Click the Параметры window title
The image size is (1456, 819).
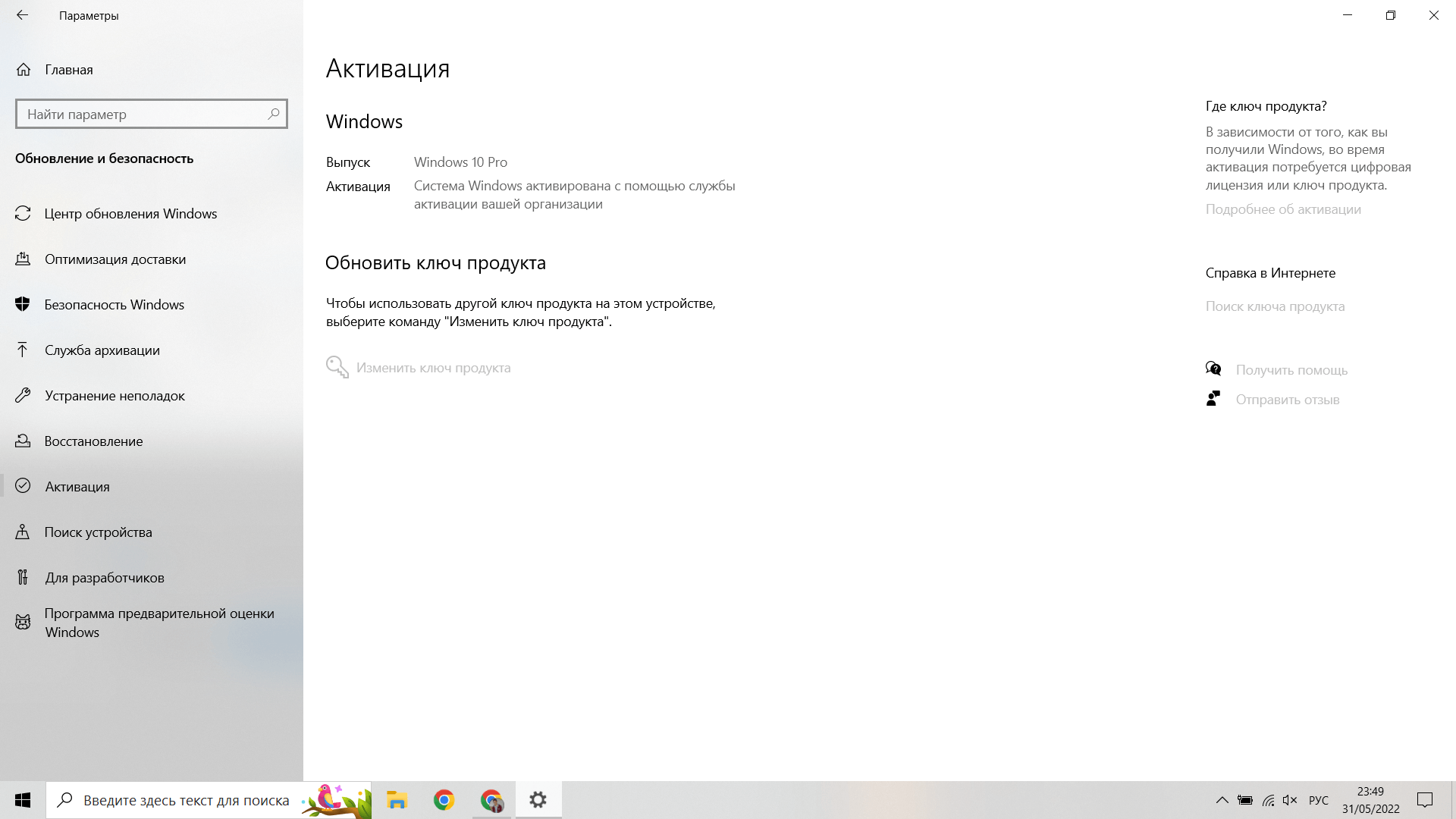pyautogui.click(x=89, y=16)
